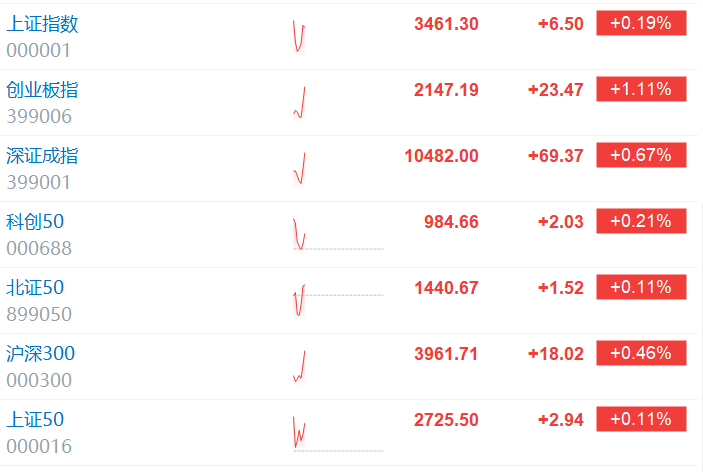The height and width of the screenshot is (472, 703).
Task: Click the 沪深300 mini trend chart
Action: coord(338,366)
